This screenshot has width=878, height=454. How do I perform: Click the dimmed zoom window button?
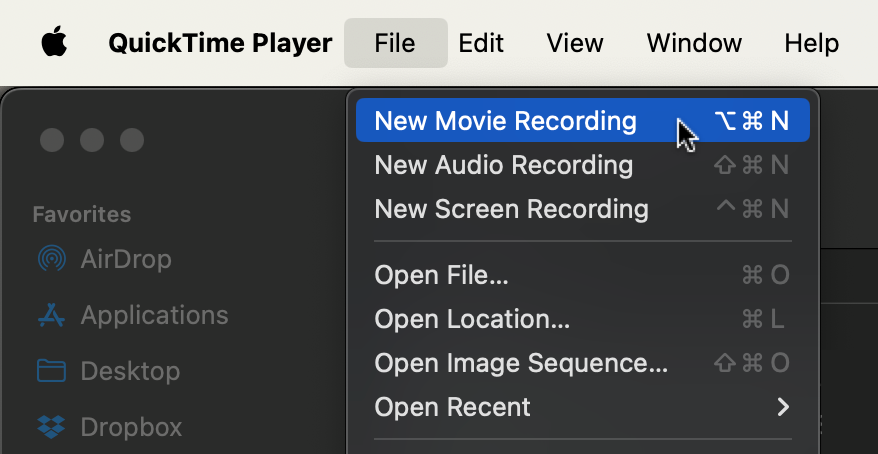(132, 139)
